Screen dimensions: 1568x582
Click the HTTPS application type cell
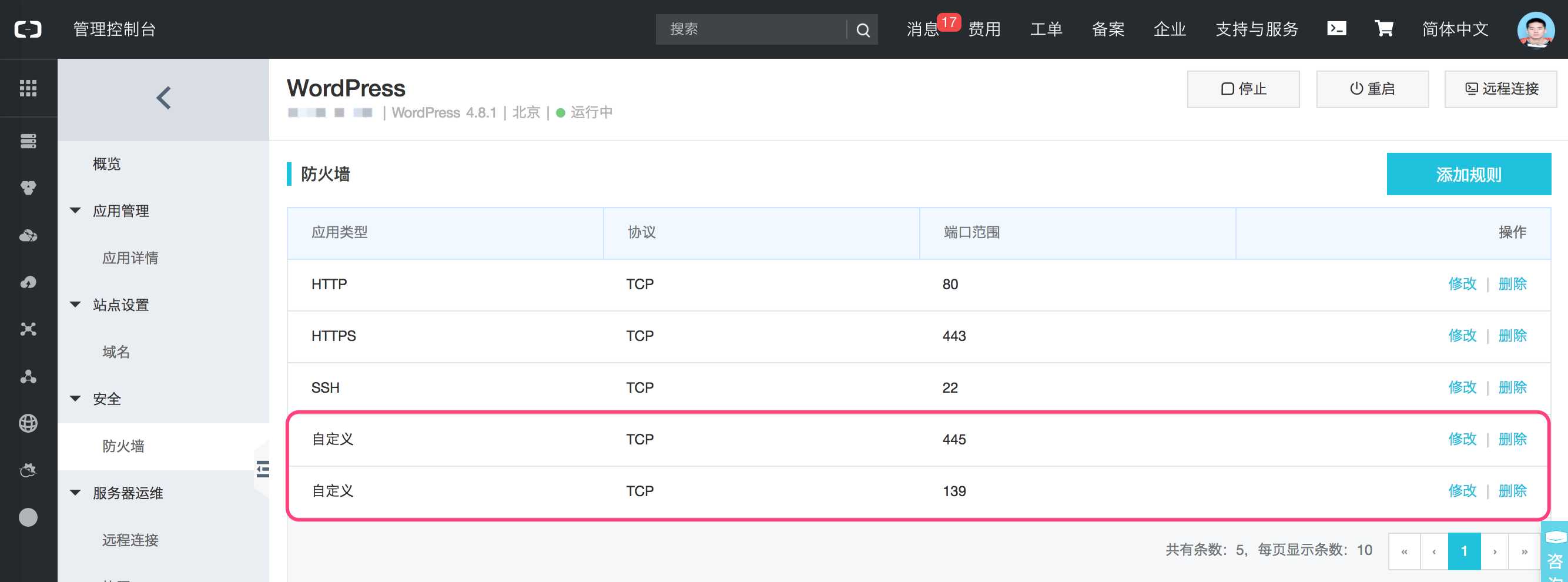click(x=334, y=336)
